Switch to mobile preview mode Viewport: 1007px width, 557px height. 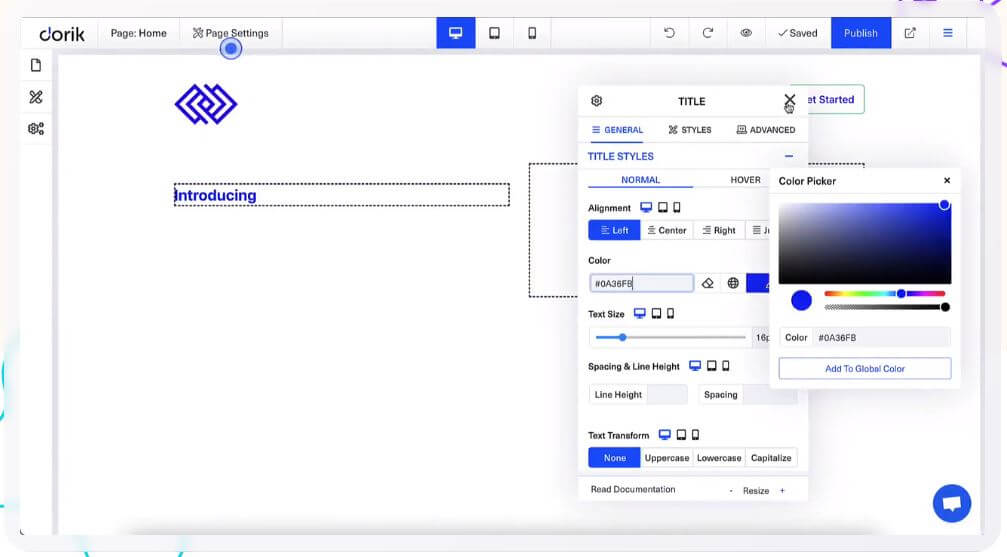pyautogui.click(x=532, y=33)
